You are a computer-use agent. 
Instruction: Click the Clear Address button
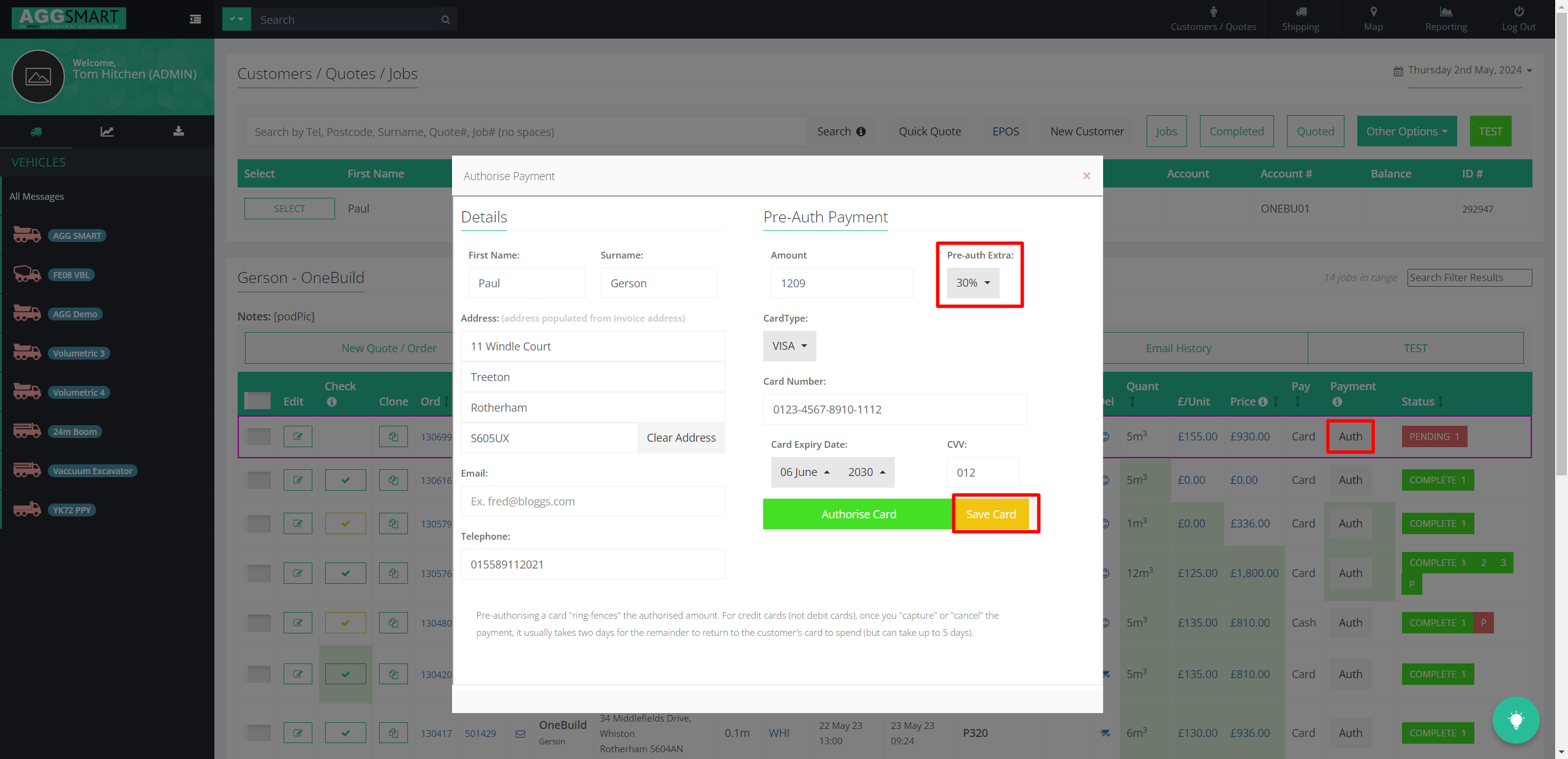681,438
